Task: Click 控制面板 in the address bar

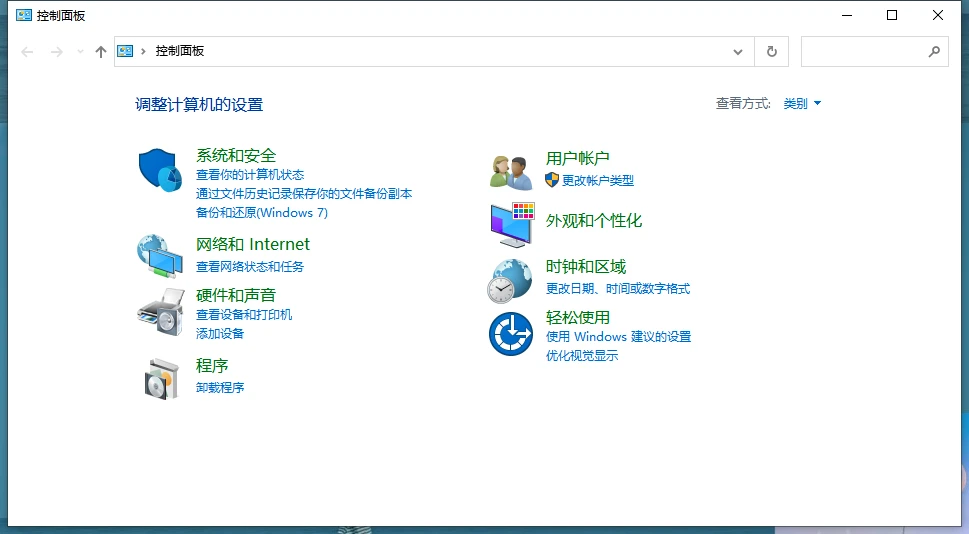Action: [180, 51]
